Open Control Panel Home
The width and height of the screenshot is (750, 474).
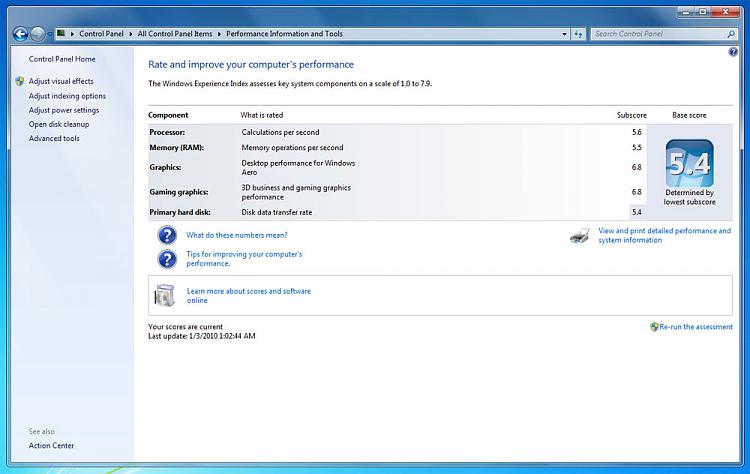click(x=62, y=59)
